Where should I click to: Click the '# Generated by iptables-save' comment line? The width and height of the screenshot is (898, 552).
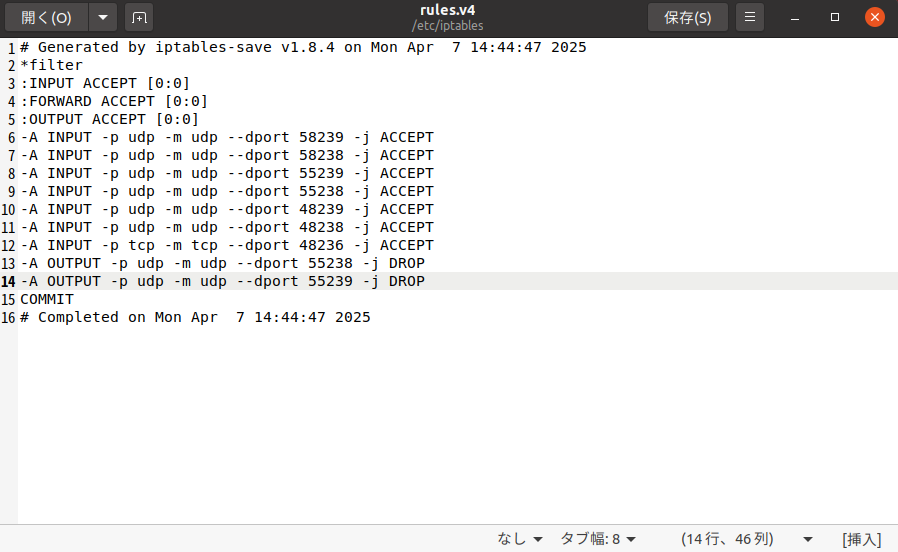pyautogui.click(x=303, y=47)
